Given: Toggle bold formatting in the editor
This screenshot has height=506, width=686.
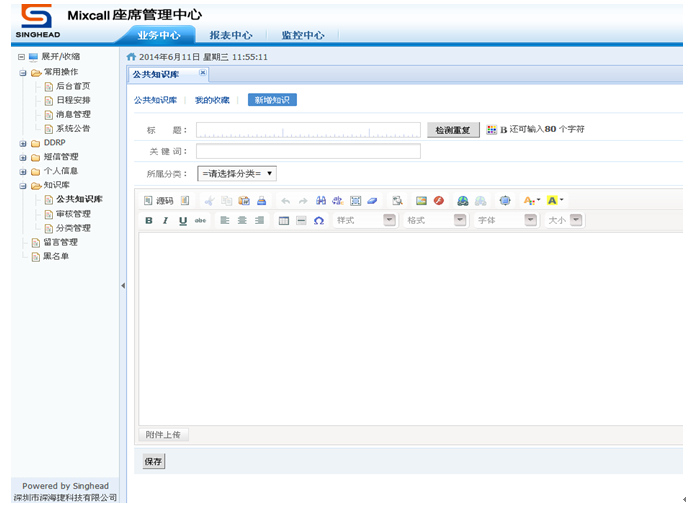Looking at the screenshot, I should 149,220.
